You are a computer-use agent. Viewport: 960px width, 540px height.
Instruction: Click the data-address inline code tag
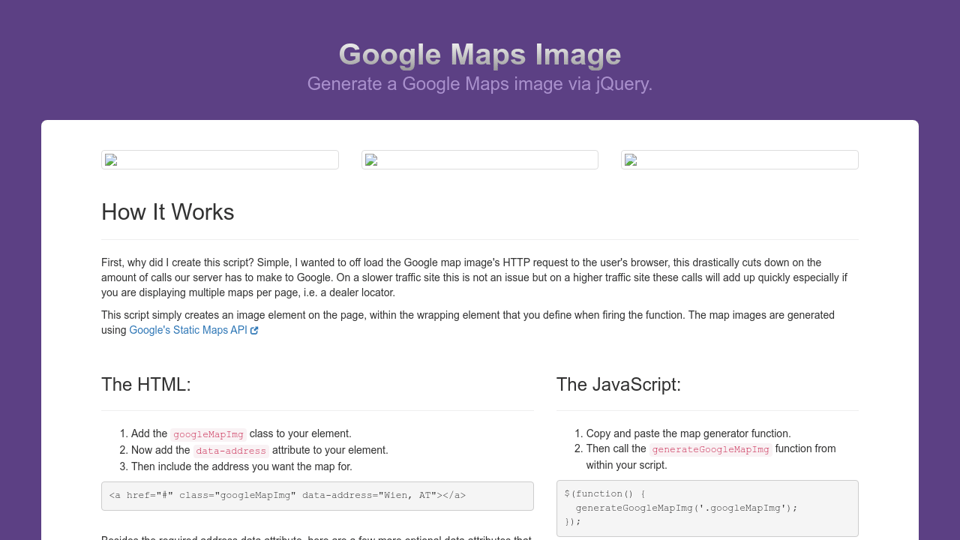coord(231,451)
